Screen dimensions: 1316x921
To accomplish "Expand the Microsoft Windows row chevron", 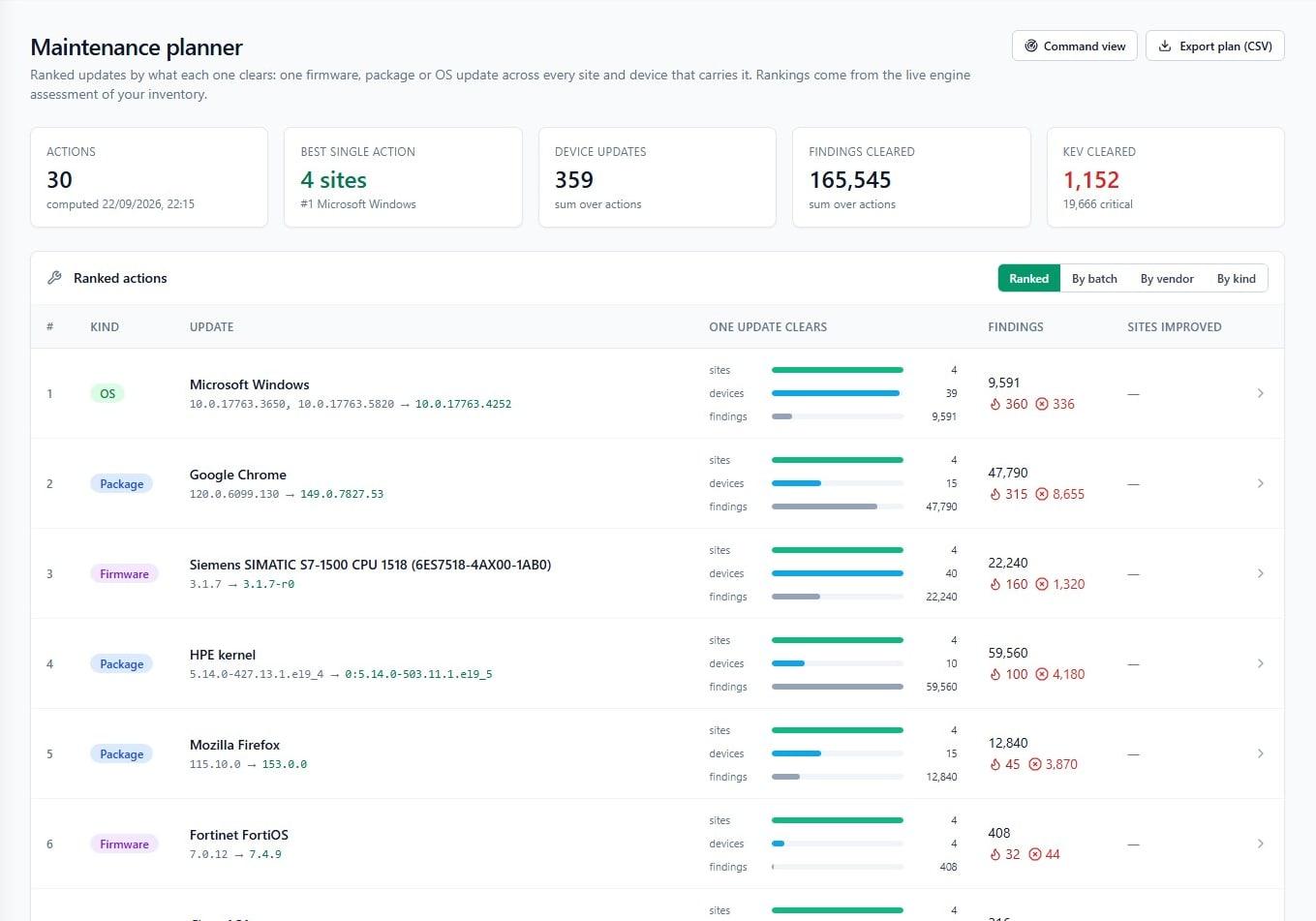I will pyautogui.click(x=1260, y=393).
